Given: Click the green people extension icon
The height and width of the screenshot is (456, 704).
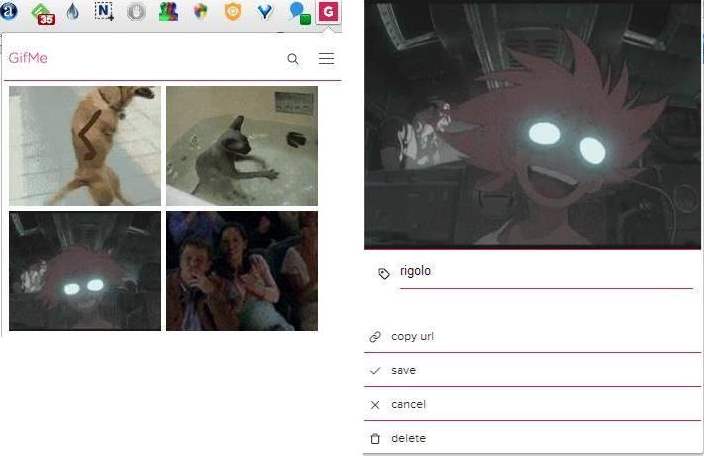Looking at the screenshot, I should click(168, 12).
